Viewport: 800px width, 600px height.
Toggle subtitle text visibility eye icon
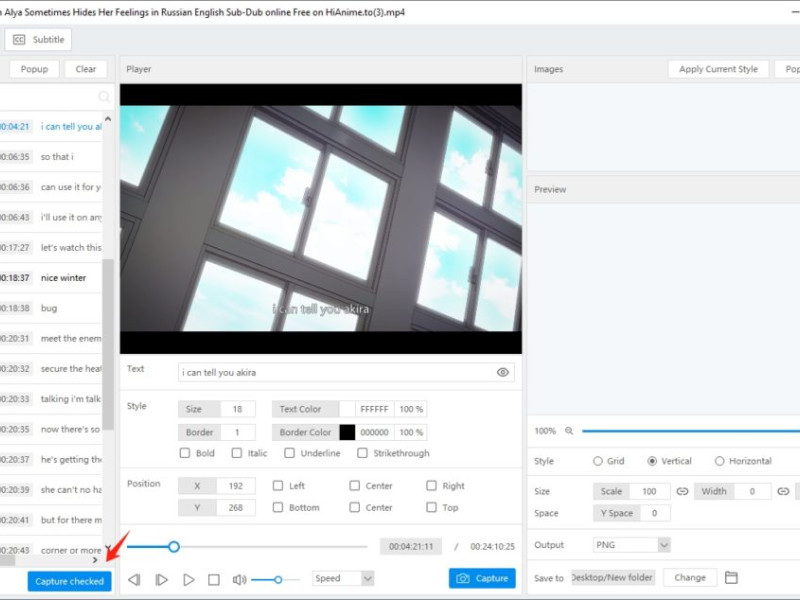point(503,372)
